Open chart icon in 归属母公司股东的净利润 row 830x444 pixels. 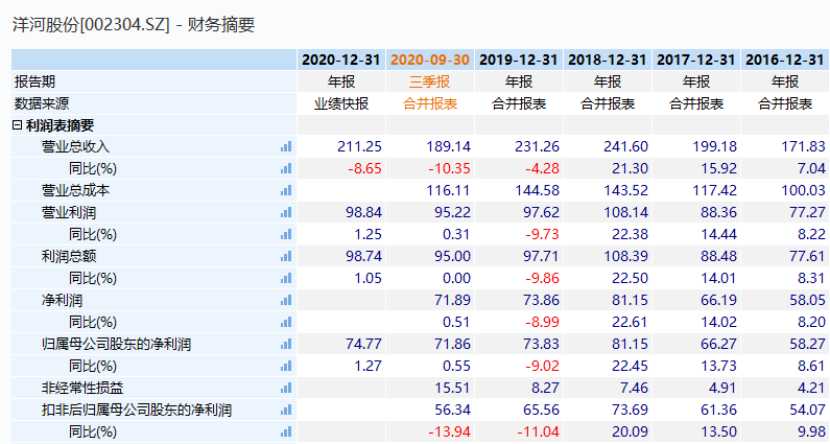tap(286, 345)
